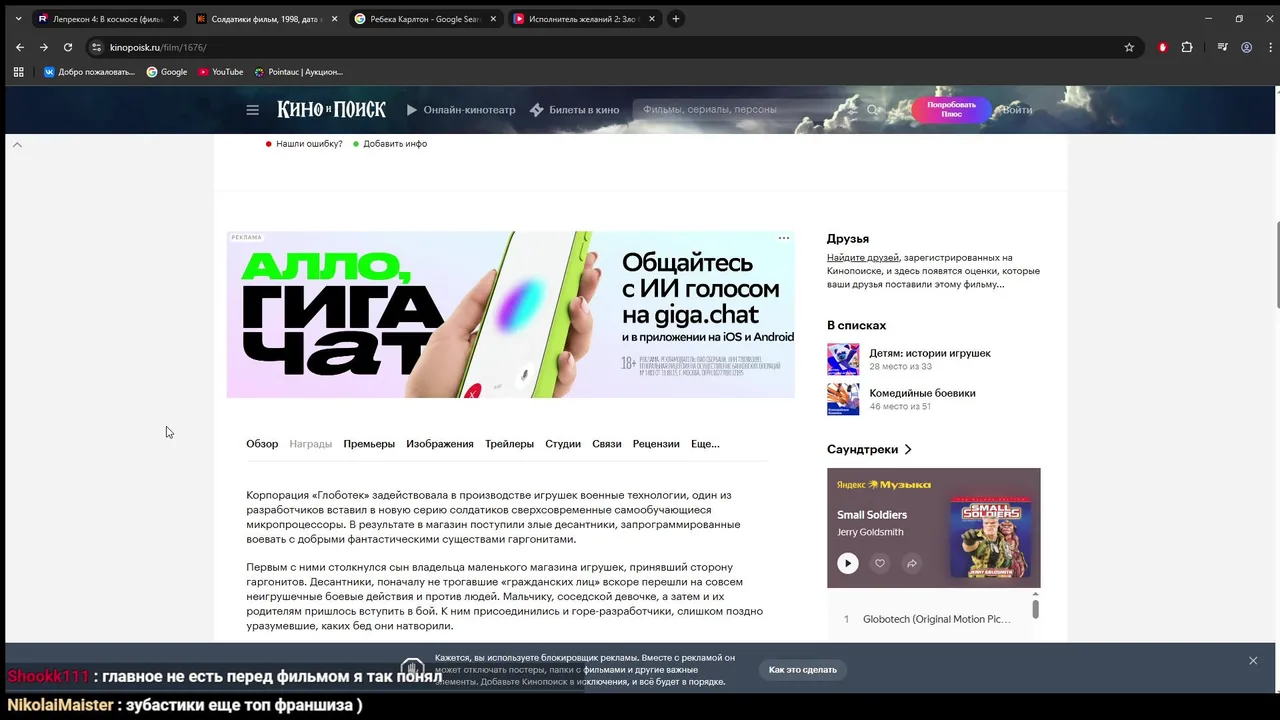
Task: Switch to the Связи tab
Action: (606, 444)
